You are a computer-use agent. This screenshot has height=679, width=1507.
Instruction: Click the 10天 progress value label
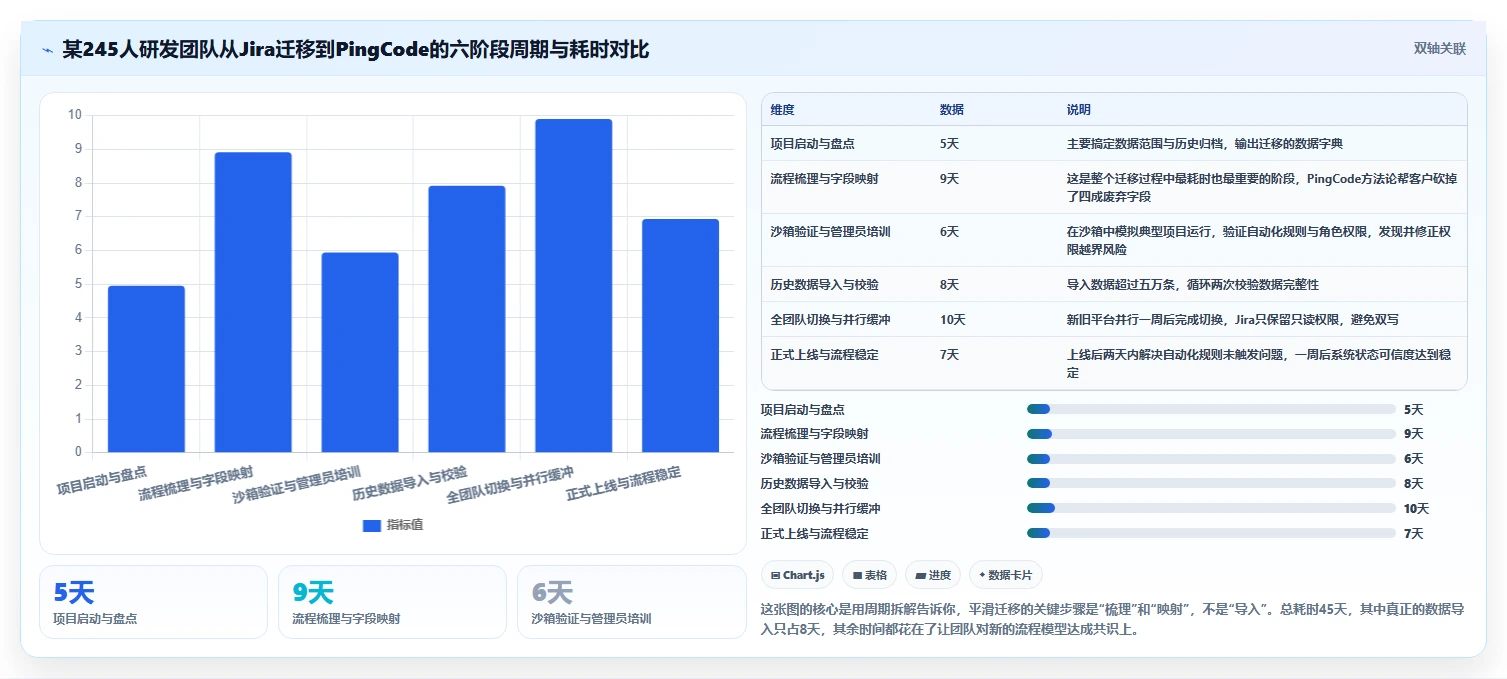coord(1417,509)
